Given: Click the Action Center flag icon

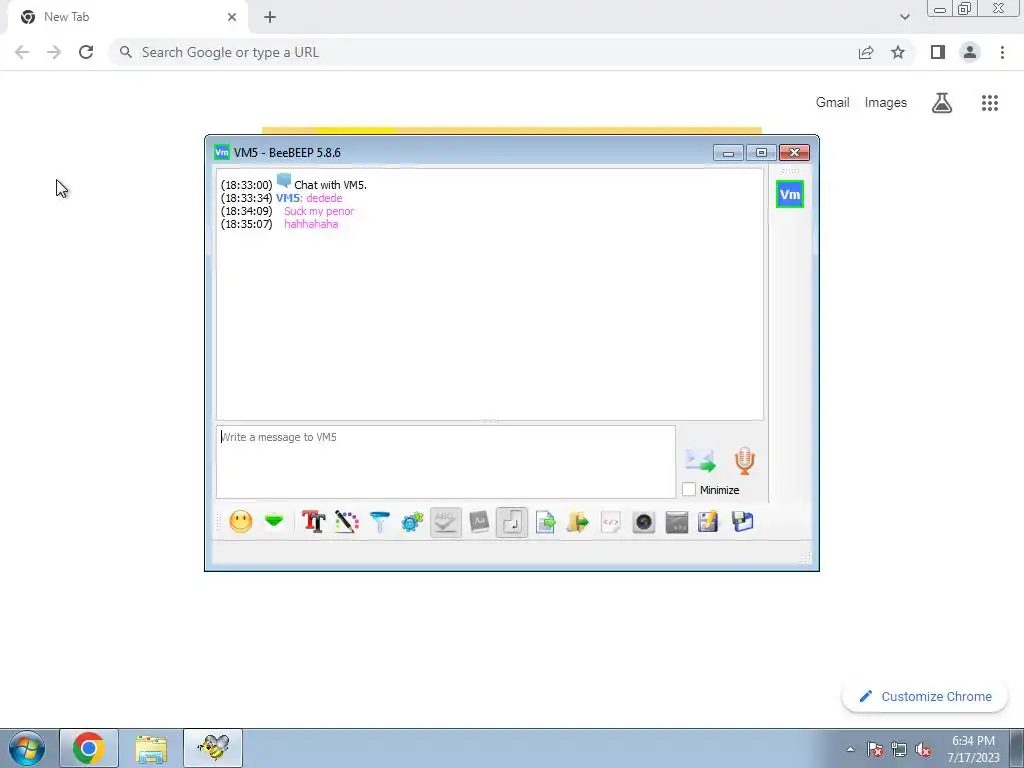Looking at the screenshot, I should [x=875, y=749].
